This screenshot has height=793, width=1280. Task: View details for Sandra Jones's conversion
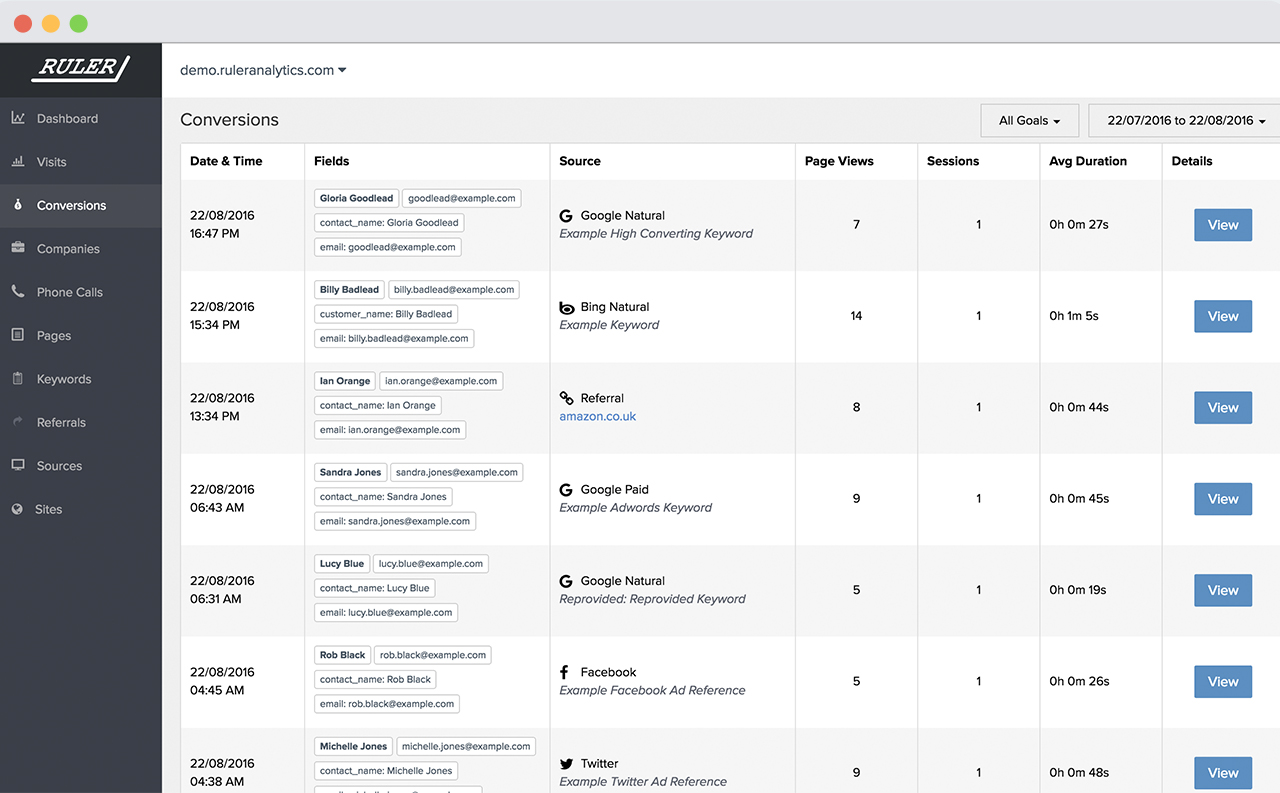tap(1223, 499)
